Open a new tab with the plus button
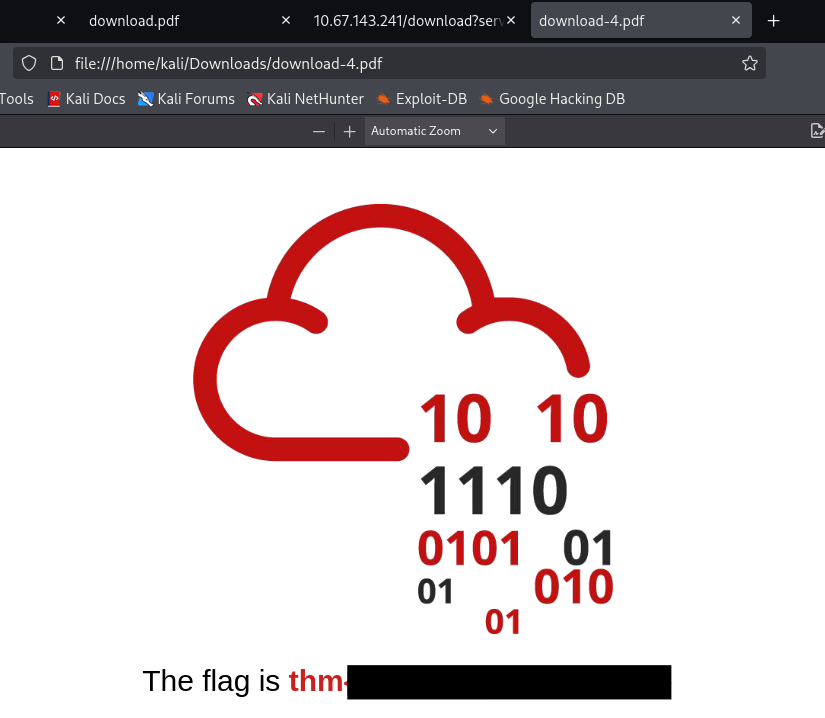Image resolution: width=825 pixels, height=718 pixels. click(773, 20)
